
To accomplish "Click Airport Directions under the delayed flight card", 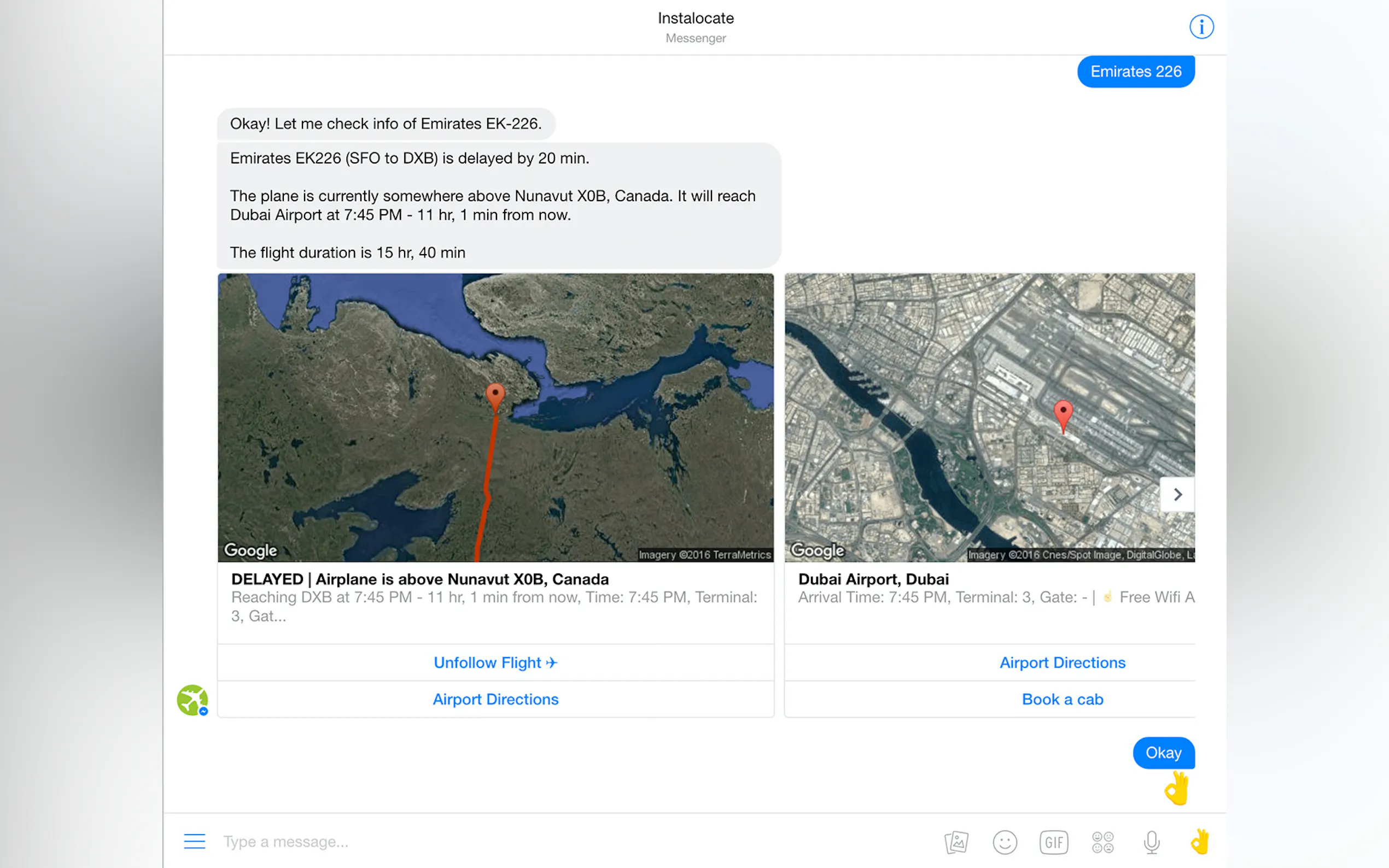I will pyautogui.click(x=495, y=699).
